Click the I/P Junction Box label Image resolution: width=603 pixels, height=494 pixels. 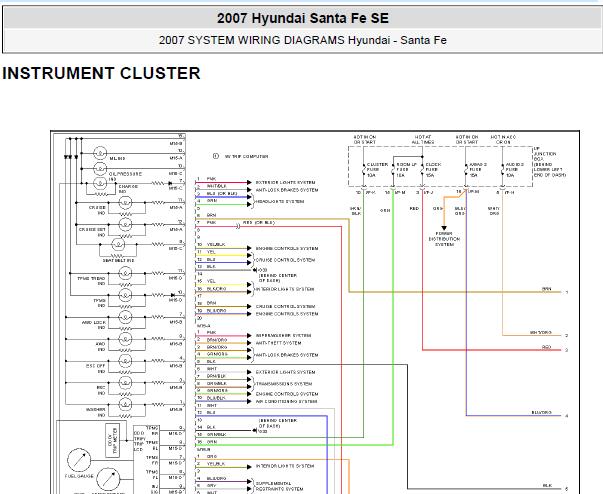550,161
